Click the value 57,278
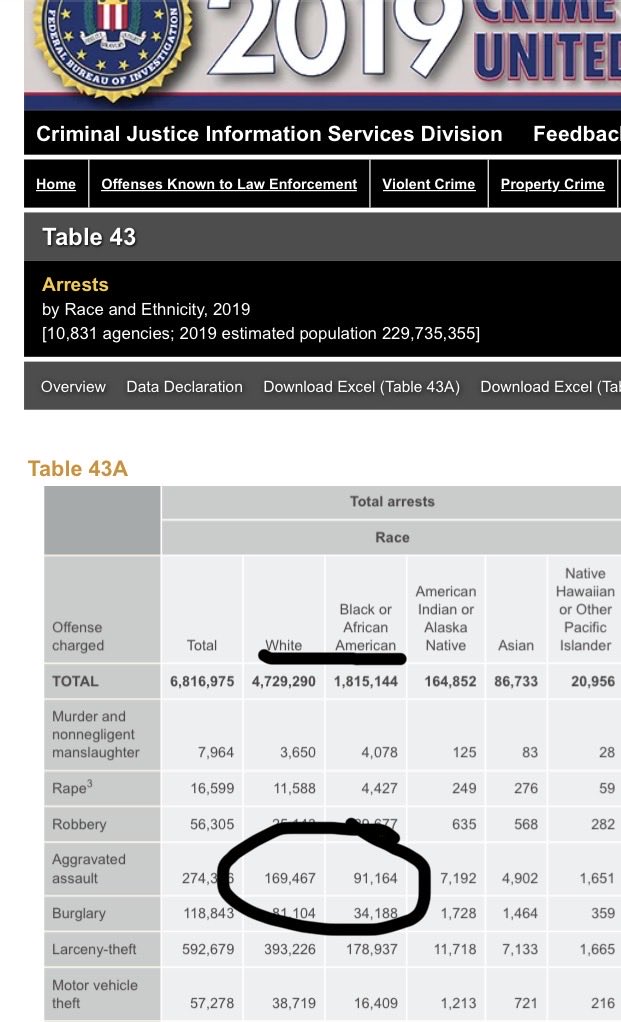Viewport: 621px width, 1022px height. (x=212, y=1003)
